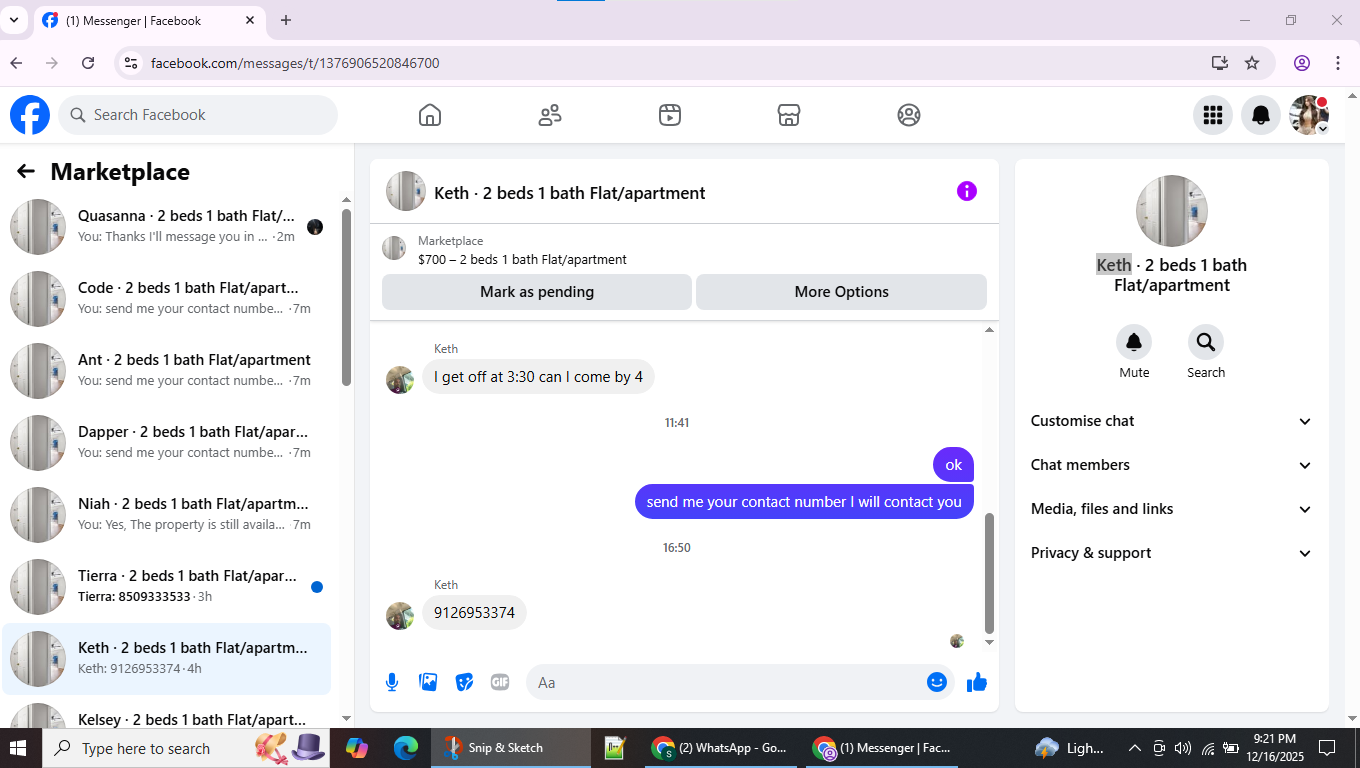The height and width of the screenshot is (768, 1360).
Task: Install app icon in address bar
Action: click(1219, 63)
